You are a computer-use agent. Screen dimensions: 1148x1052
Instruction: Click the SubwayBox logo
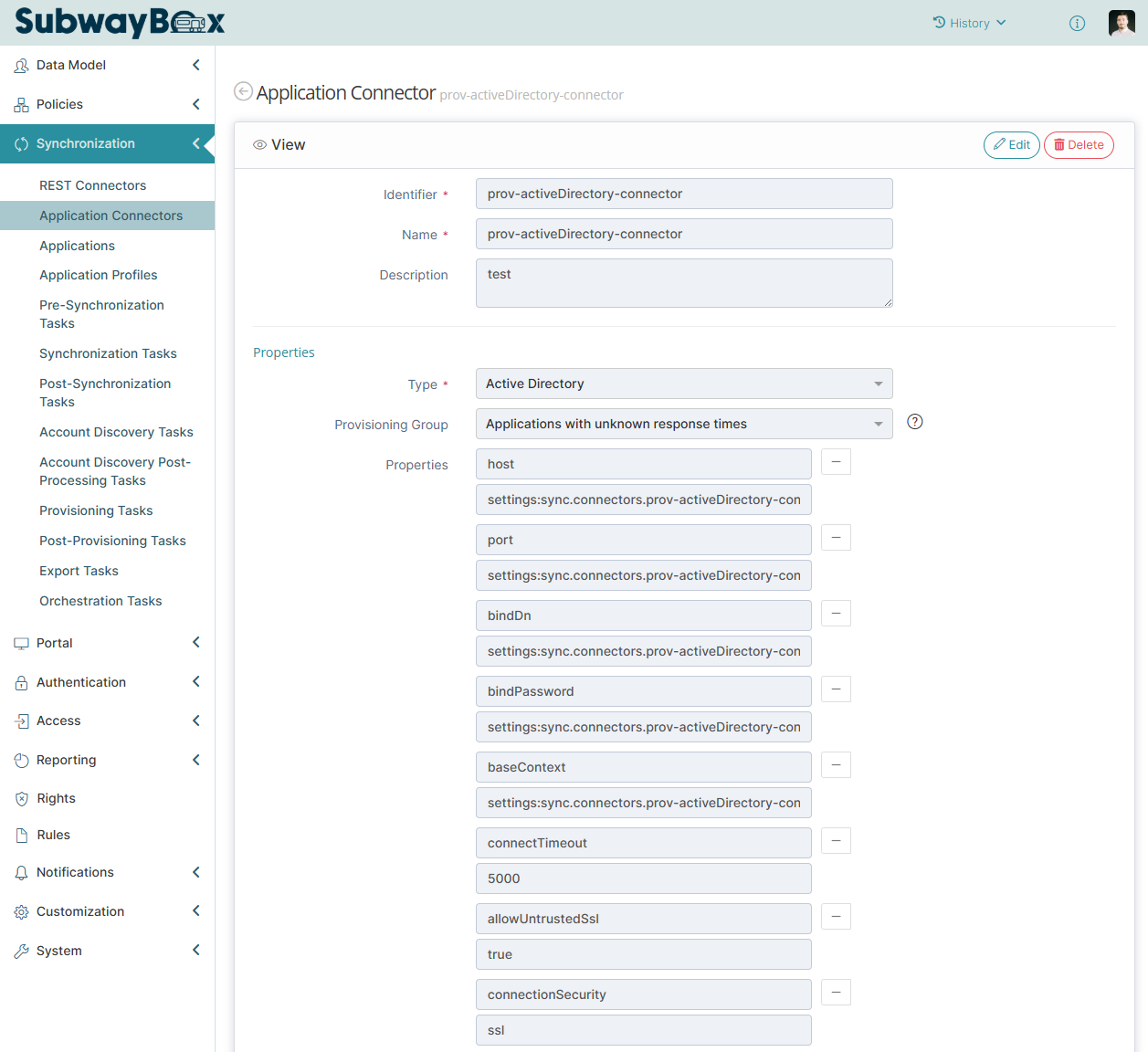click(x=120, y=22)
